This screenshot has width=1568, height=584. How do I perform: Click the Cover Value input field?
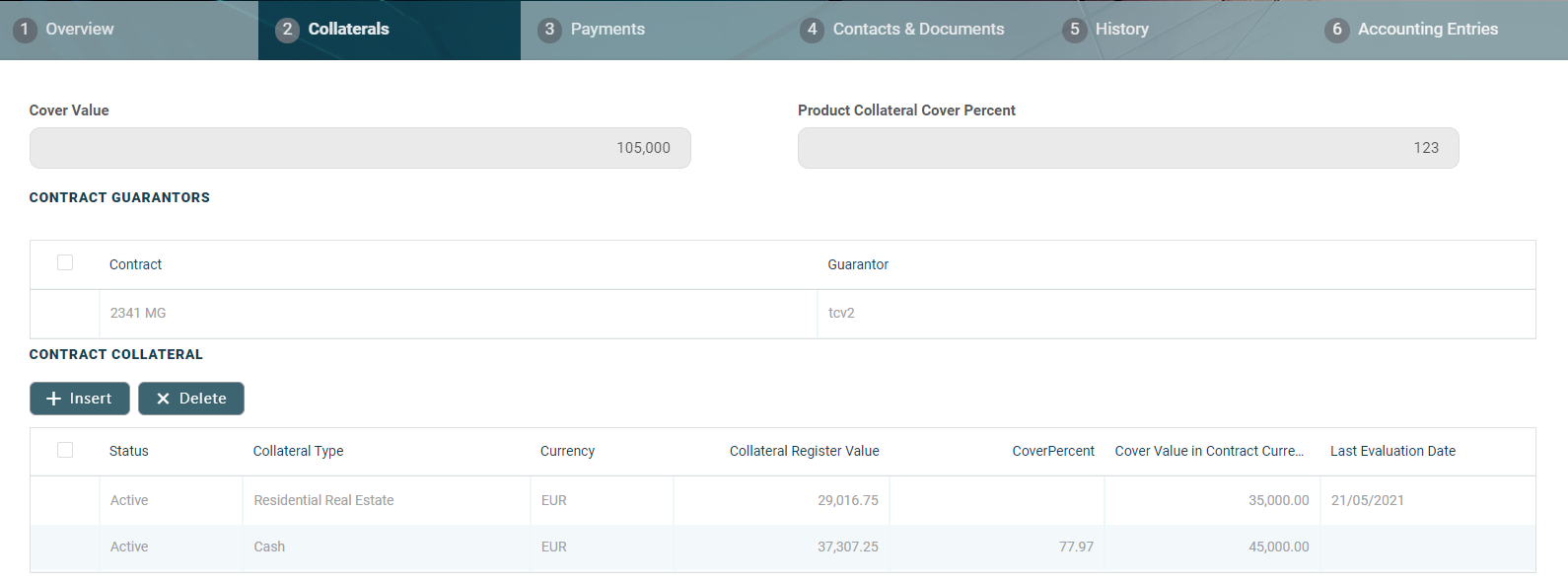click(x=360, y=148)
